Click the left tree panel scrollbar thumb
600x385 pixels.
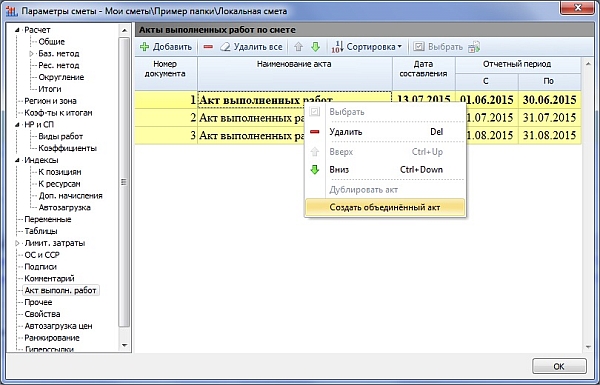coord(124,182)
